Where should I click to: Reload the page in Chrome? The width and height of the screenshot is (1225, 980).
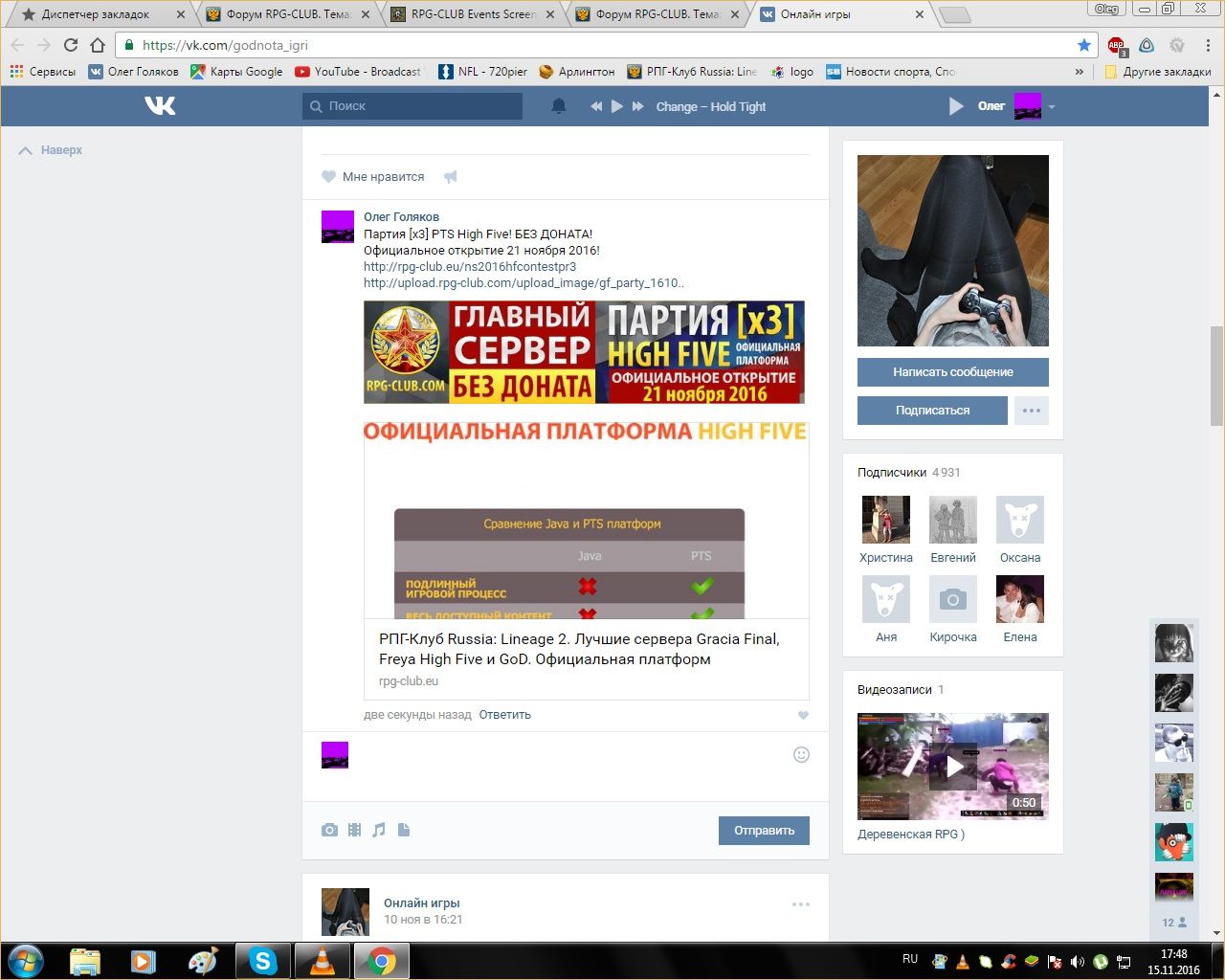[x=71, y=45]
